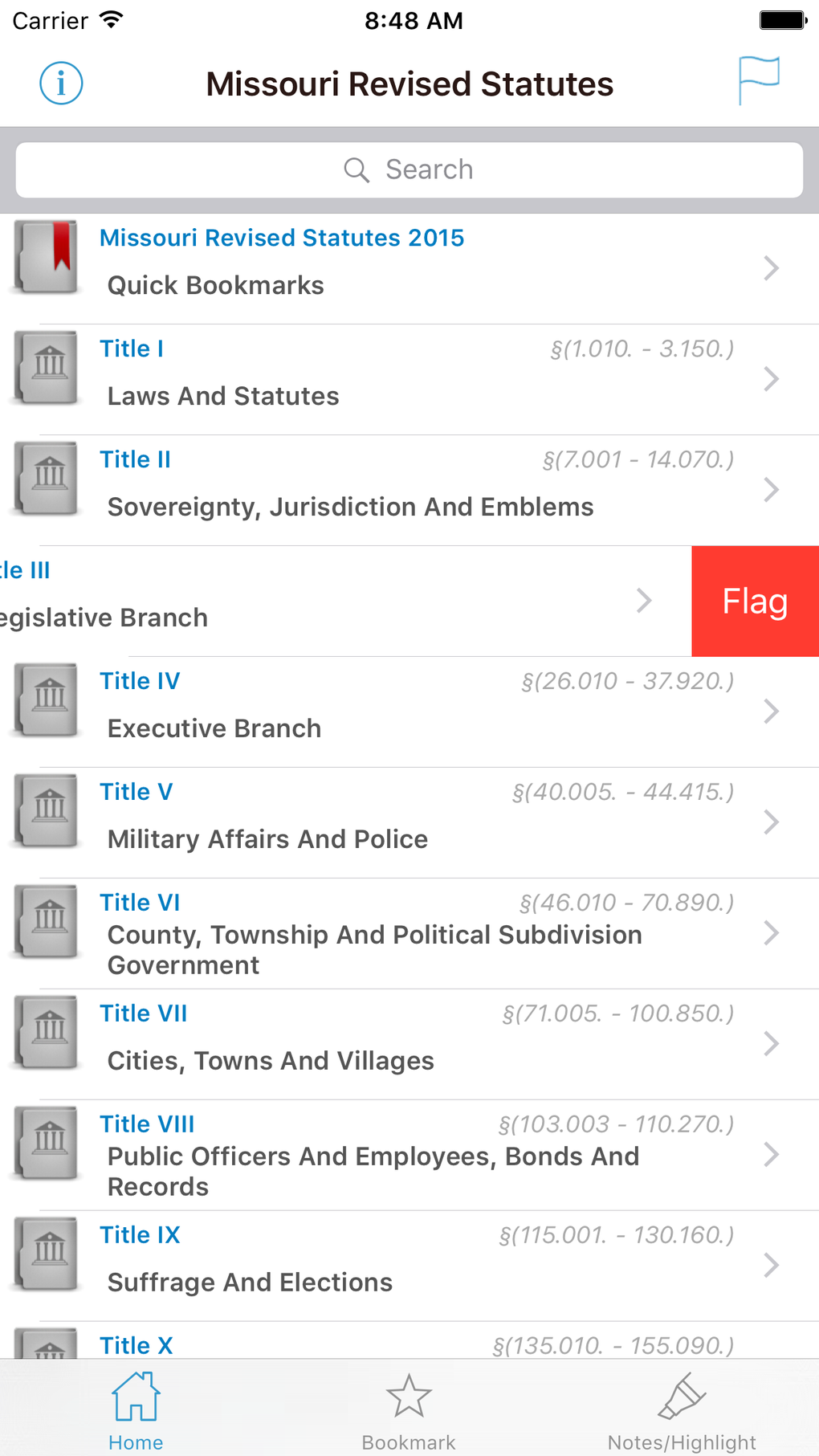Open the Notes/Highlight tab
Screen dimensions: 819x1456
point(682,1410)
